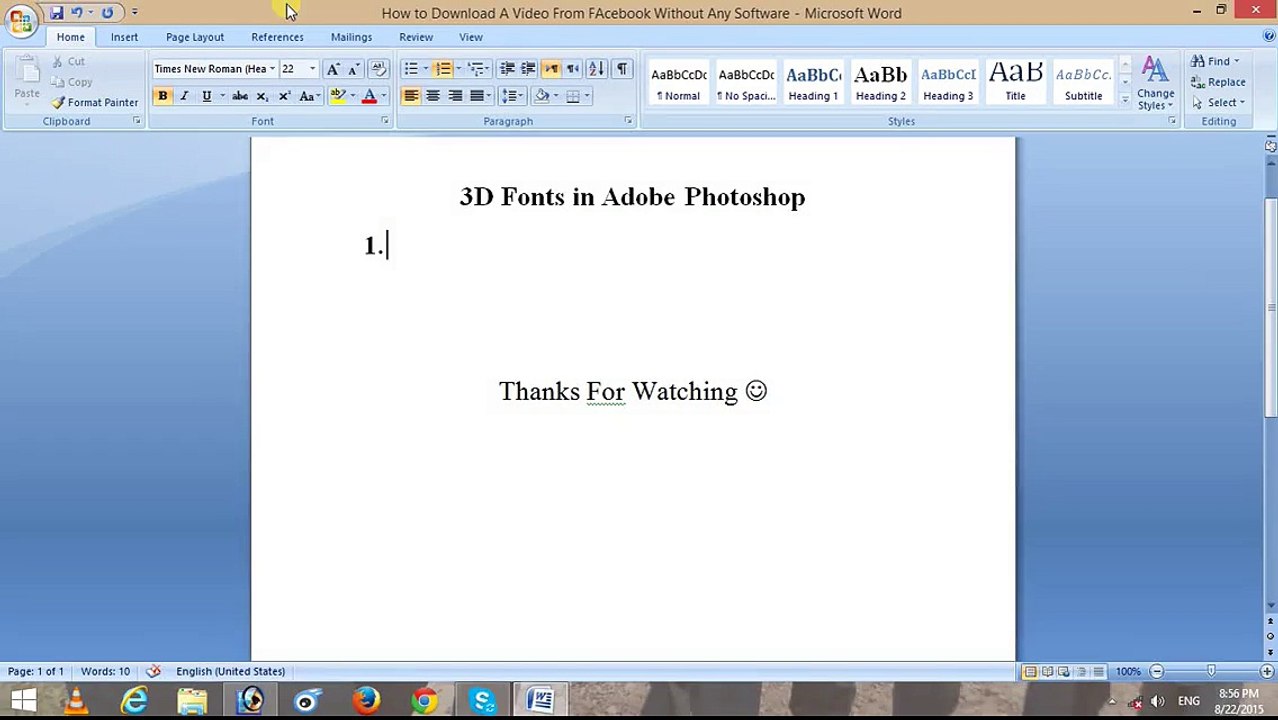This screenshot has height=720, width=1278.
Task: Apply Bullets list icon
Action: 411,69
